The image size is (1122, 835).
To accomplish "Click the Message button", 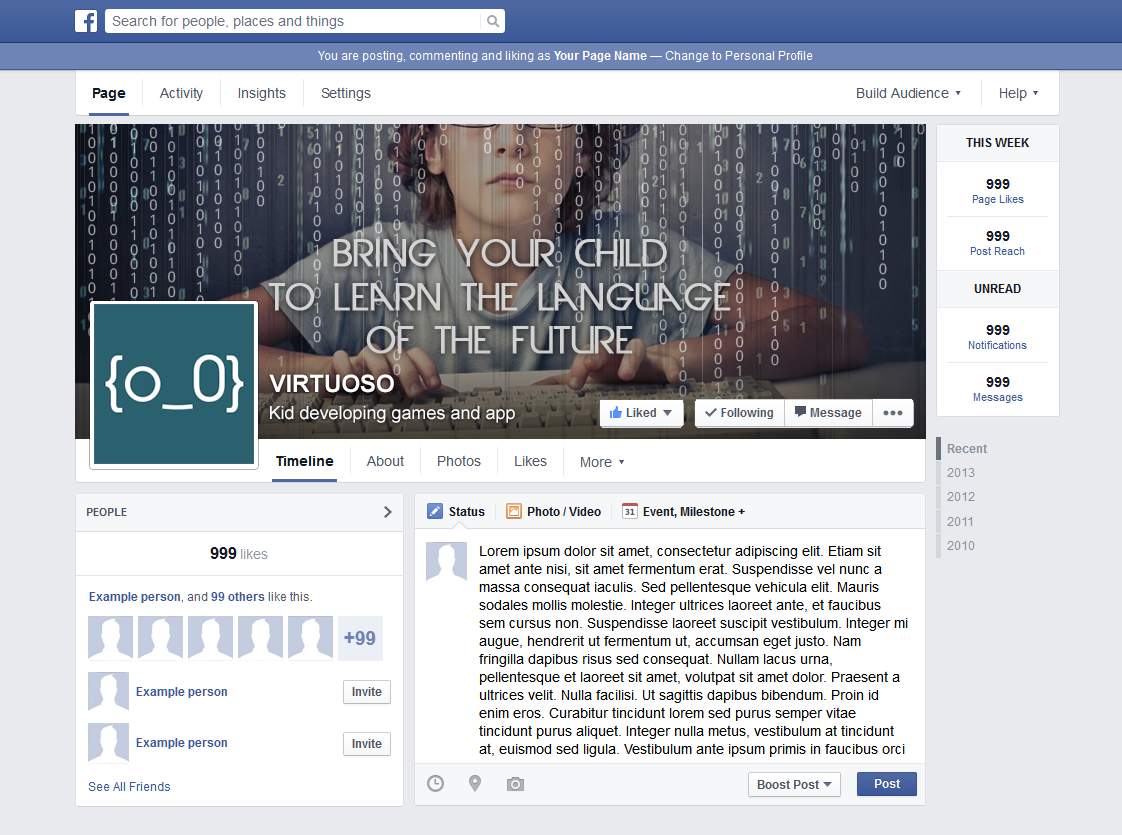I will 828,413.
